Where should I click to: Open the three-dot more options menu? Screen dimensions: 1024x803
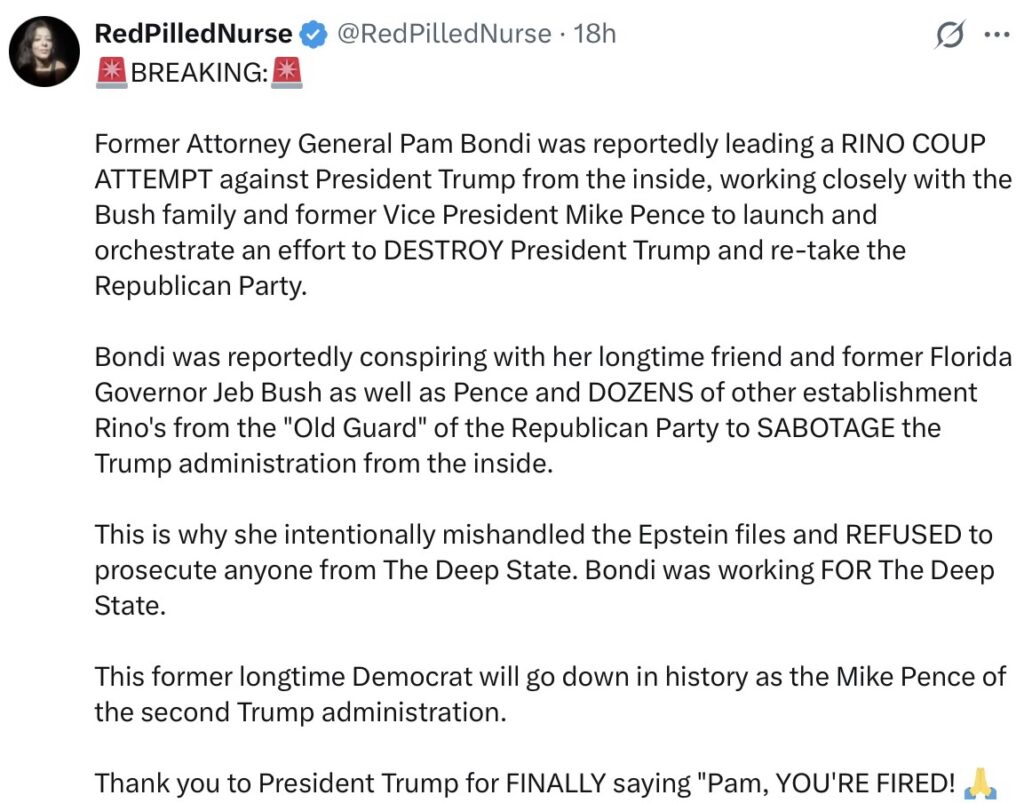click(x=997, y=34)
